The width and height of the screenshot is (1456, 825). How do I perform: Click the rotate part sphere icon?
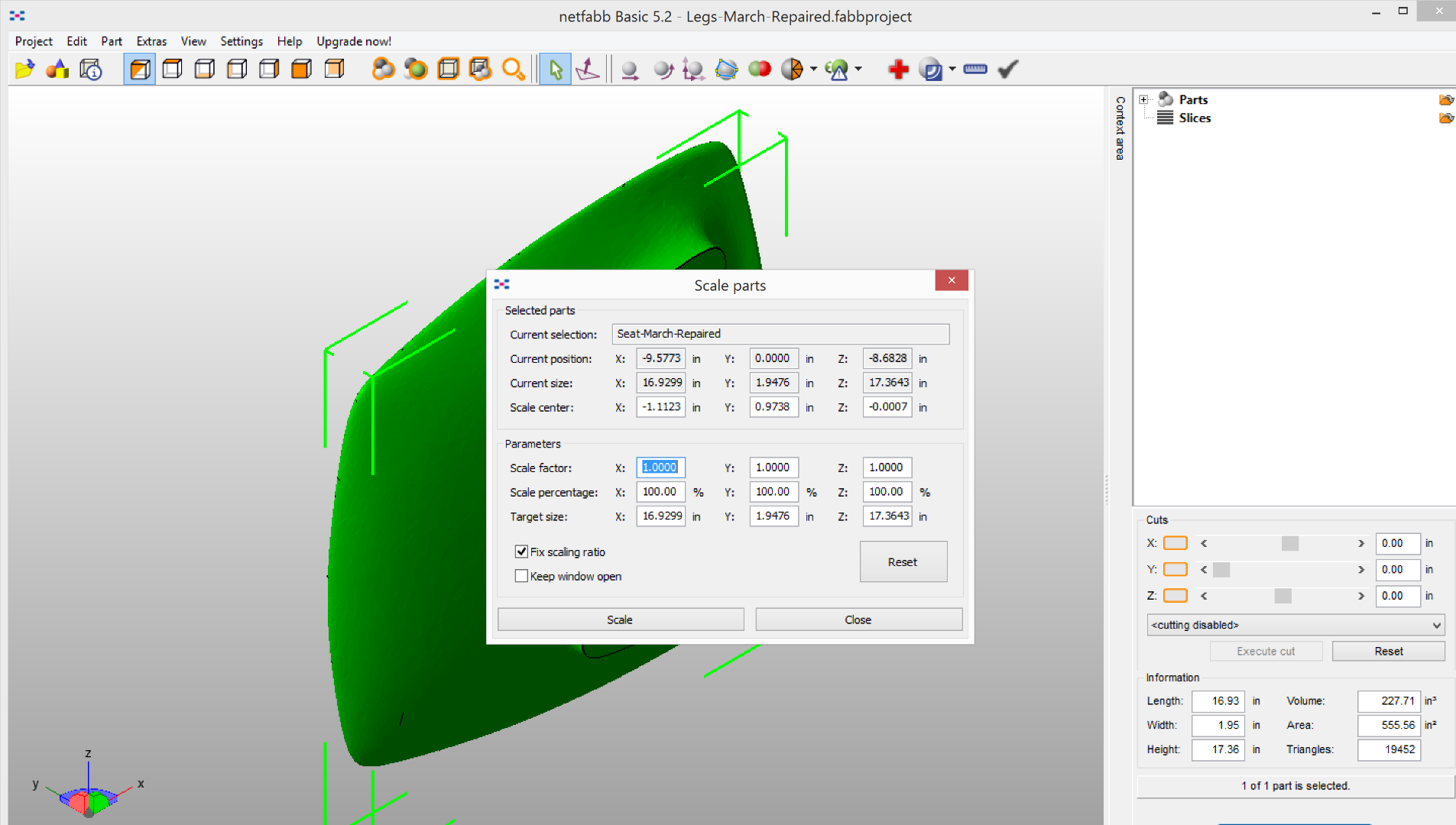[x=663, y=70]
